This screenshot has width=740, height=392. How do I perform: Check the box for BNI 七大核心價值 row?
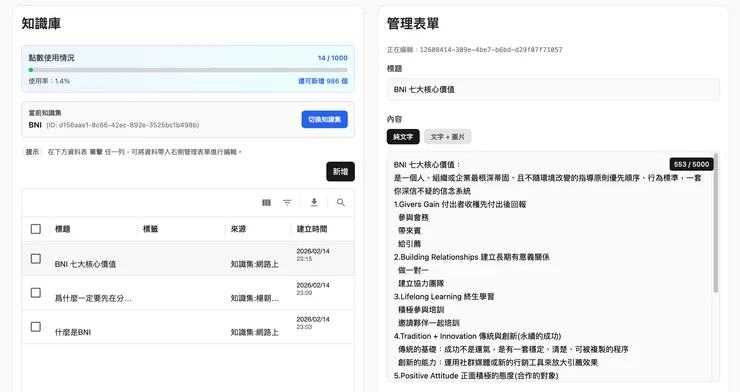(x=35, y=259)
